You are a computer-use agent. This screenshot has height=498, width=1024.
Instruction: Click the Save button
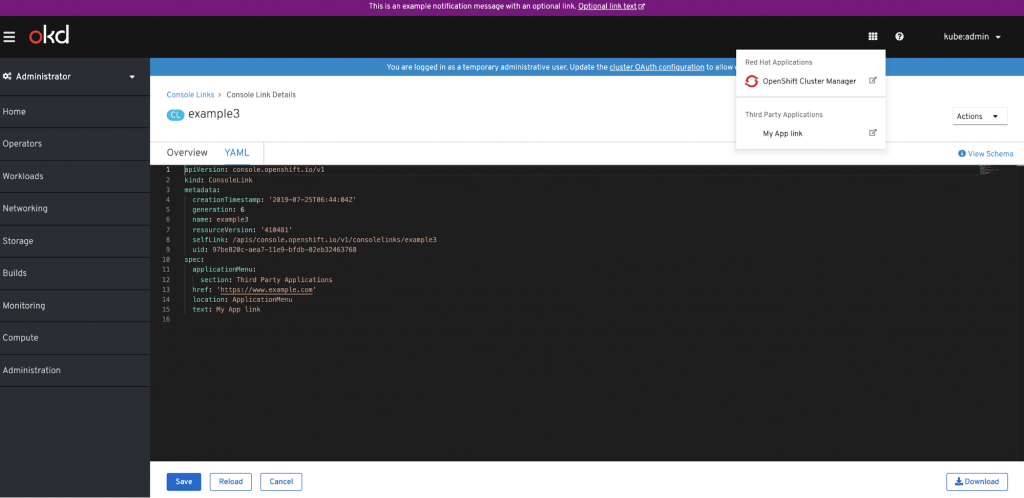pyautogui.click(x=183, y=481)
